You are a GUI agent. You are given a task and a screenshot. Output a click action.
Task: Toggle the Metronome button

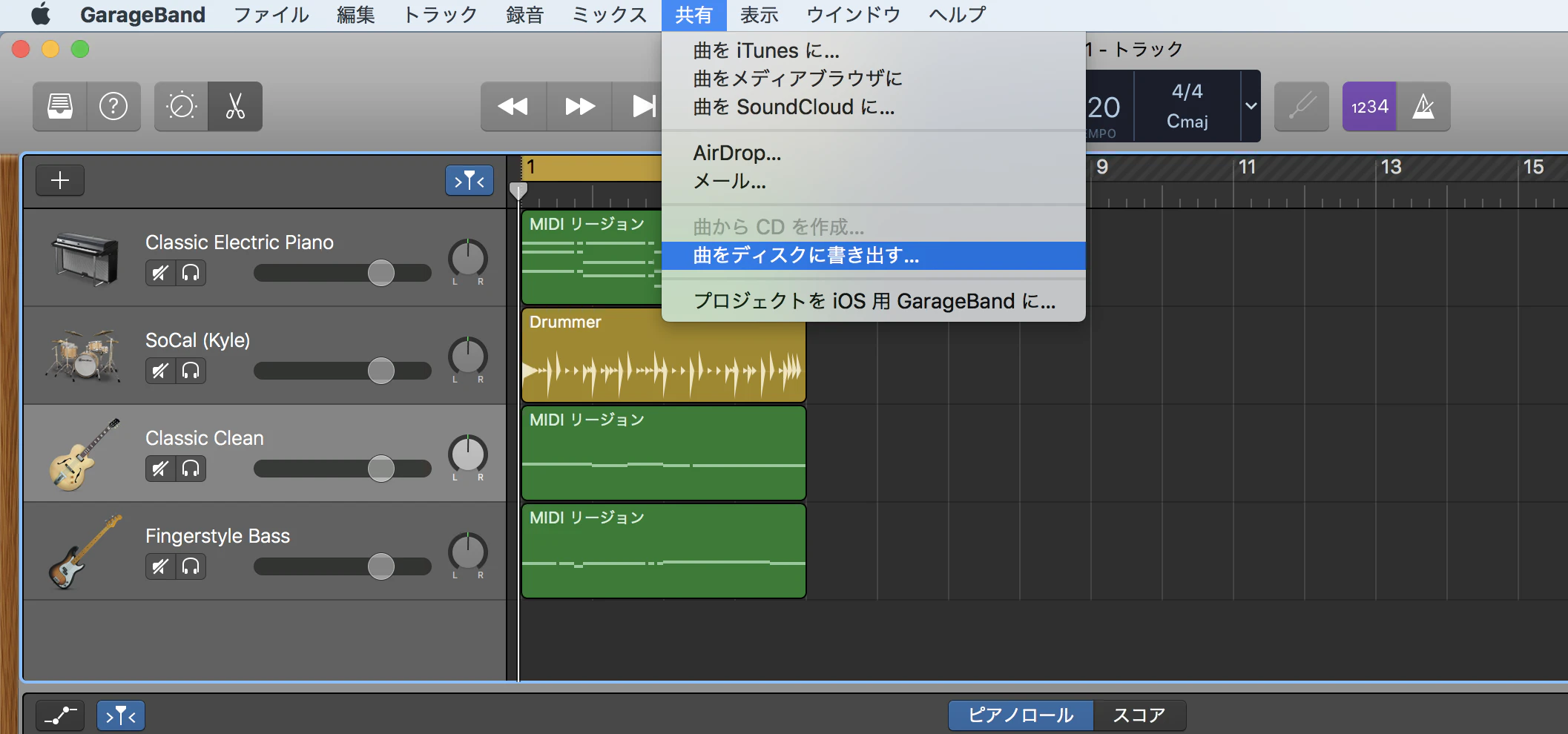pyautogui.click(x=1423, y=106)
